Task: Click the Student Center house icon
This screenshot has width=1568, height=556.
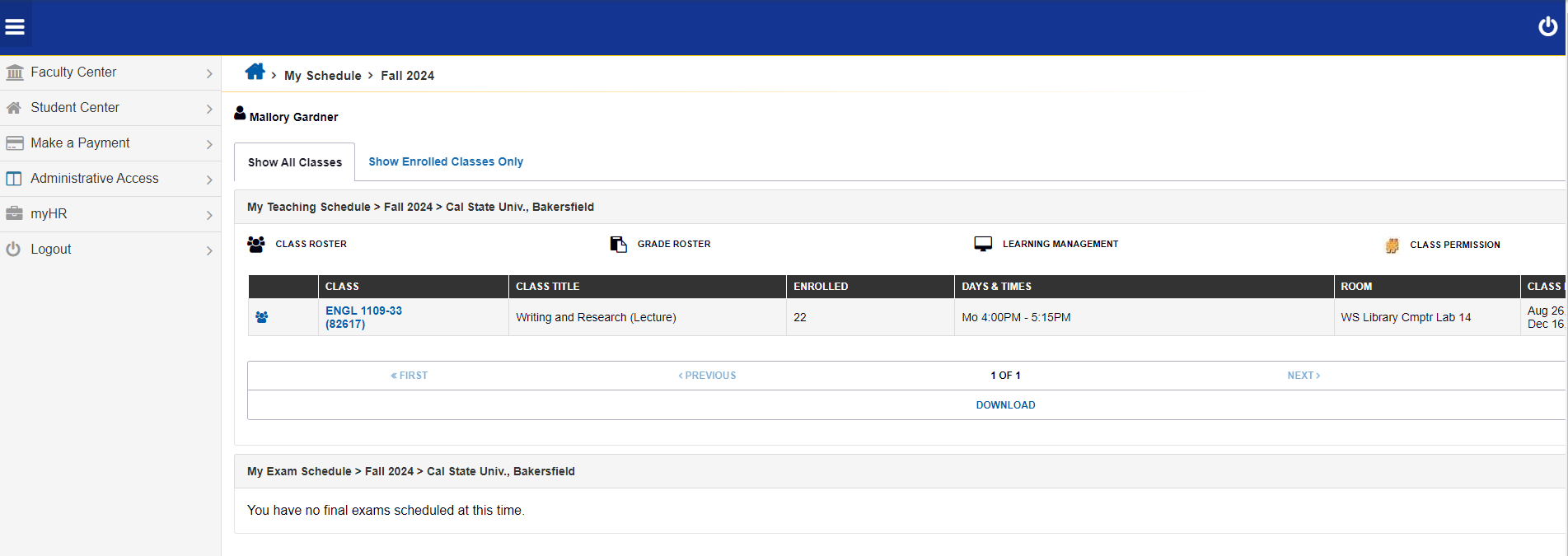Action: 14,108
